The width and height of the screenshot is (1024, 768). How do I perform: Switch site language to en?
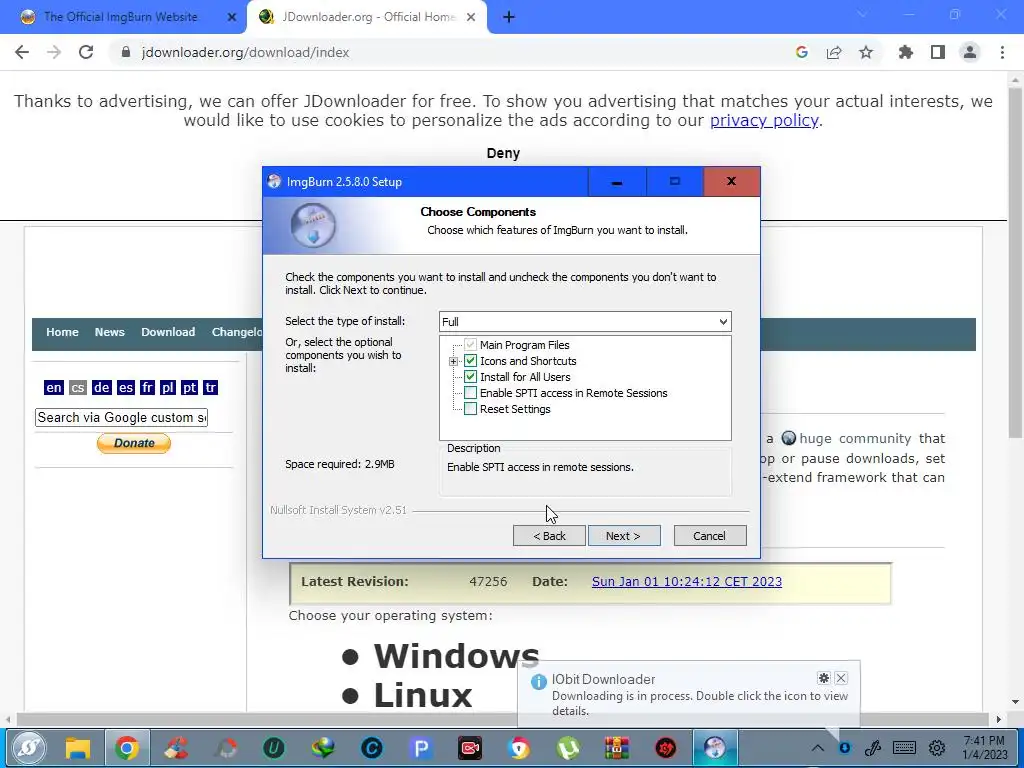click(54, 387)
